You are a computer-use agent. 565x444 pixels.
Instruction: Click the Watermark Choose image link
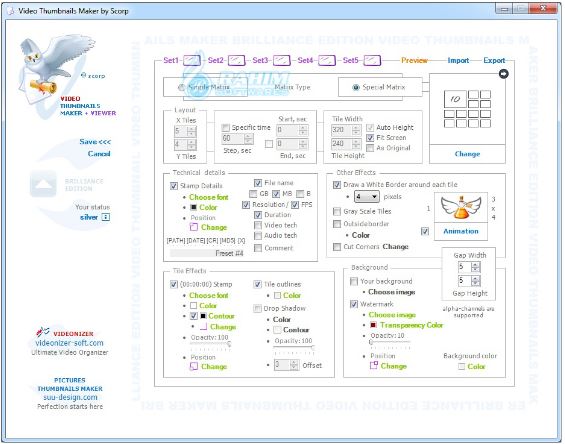tap(392, 315)
